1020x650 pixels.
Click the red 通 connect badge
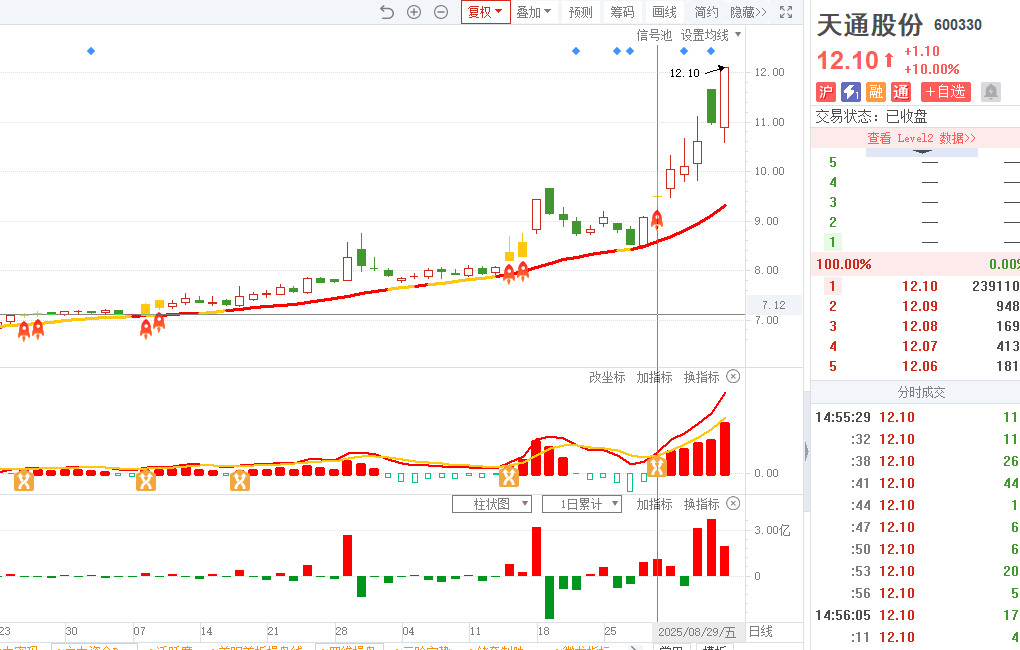(901, 92)
